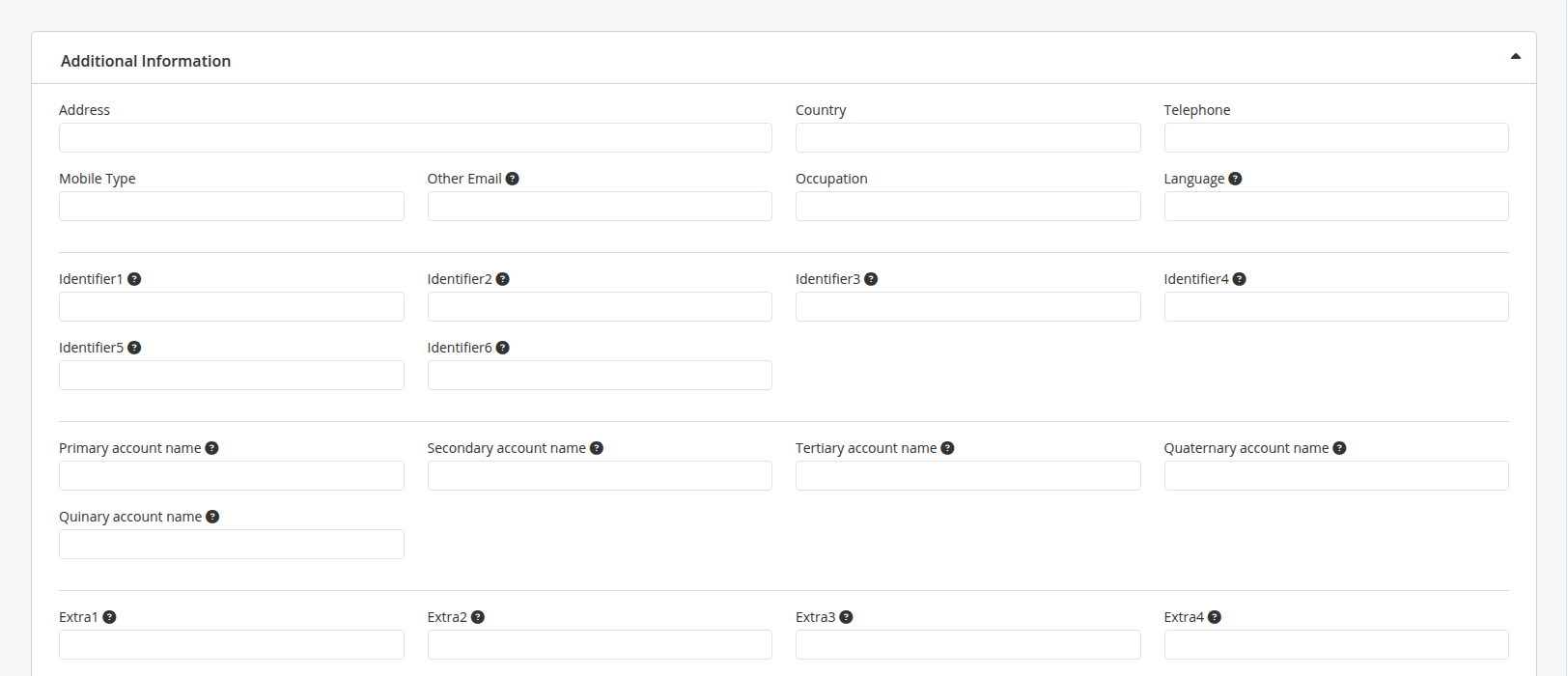
Task: Select the Telephone text box
Action: 1336,138
